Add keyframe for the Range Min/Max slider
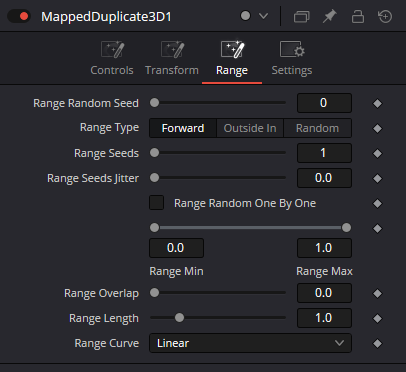The width and height of the screenshot is (406, 372). pyautogui.click(x=377, y=228)
